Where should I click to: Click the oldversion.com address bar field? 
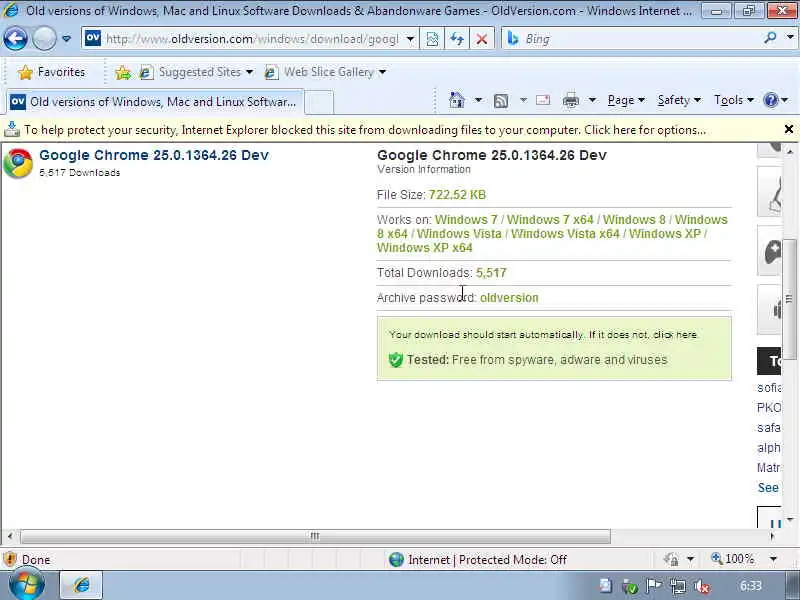pos(242,39)
